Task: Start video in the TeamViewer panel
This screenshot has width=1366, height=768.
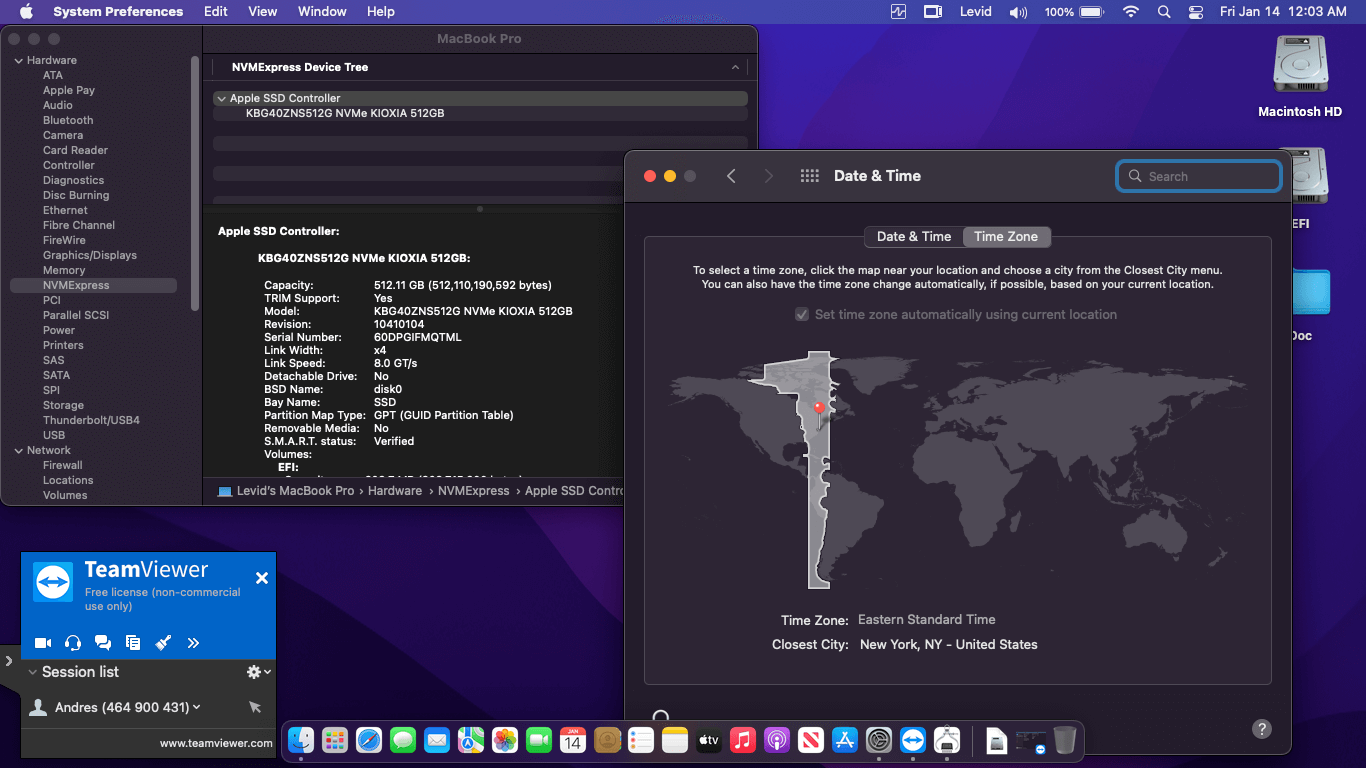Action: [x=43, y=642]
